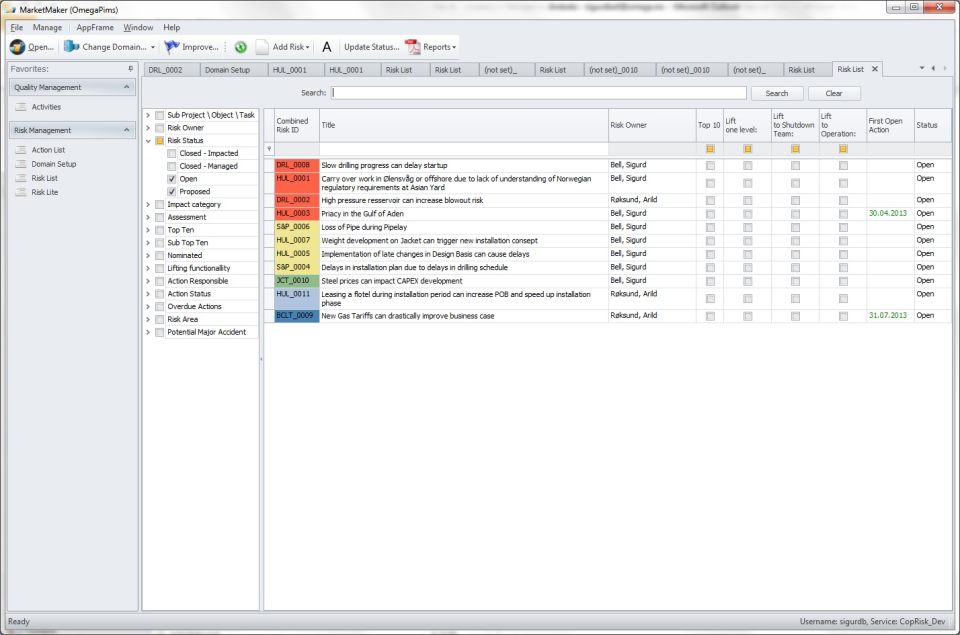Switch to the Domain Setup tab
The image size is (960, 635).
pos(227,70)
